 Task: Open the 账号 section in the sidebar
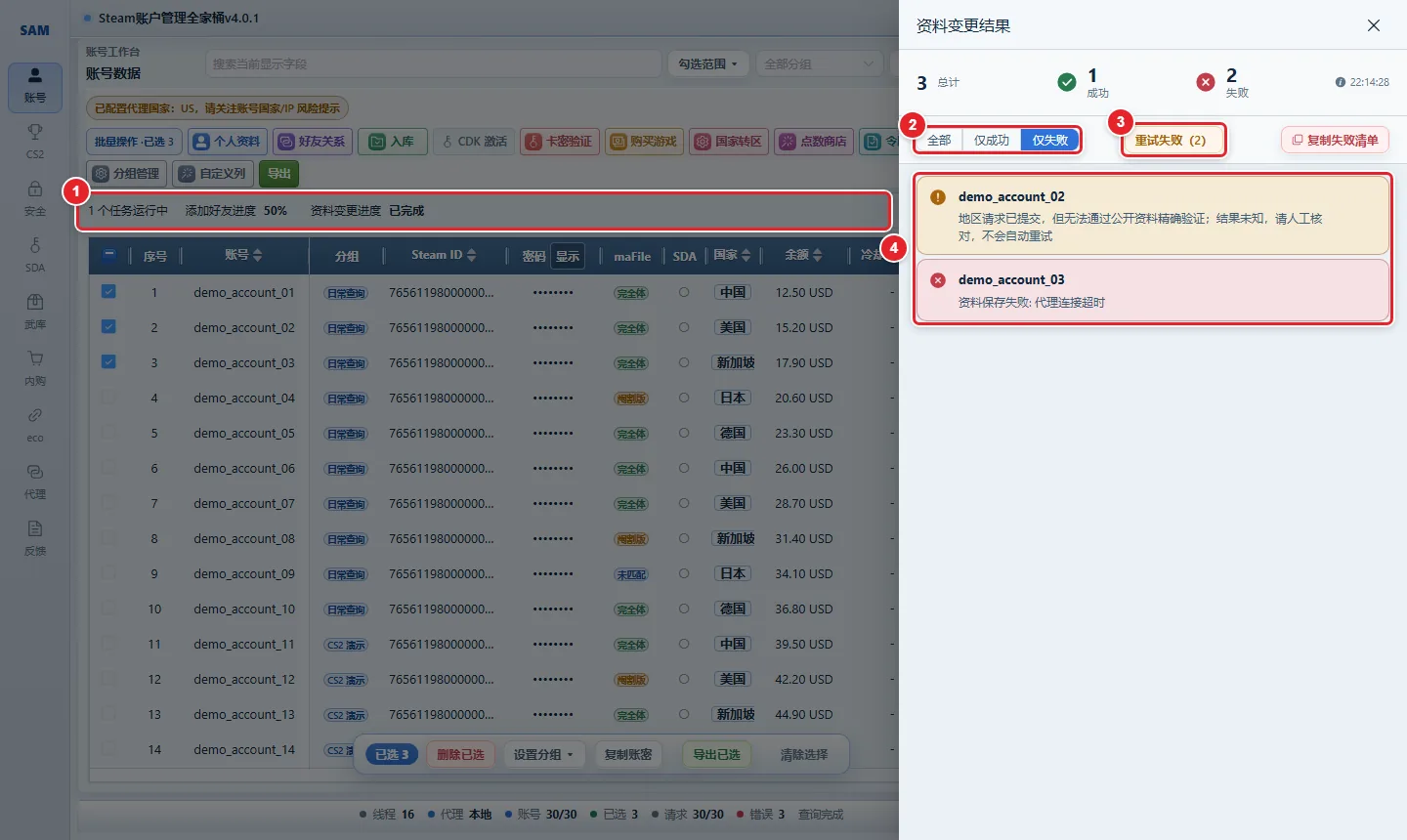[35, 87]
